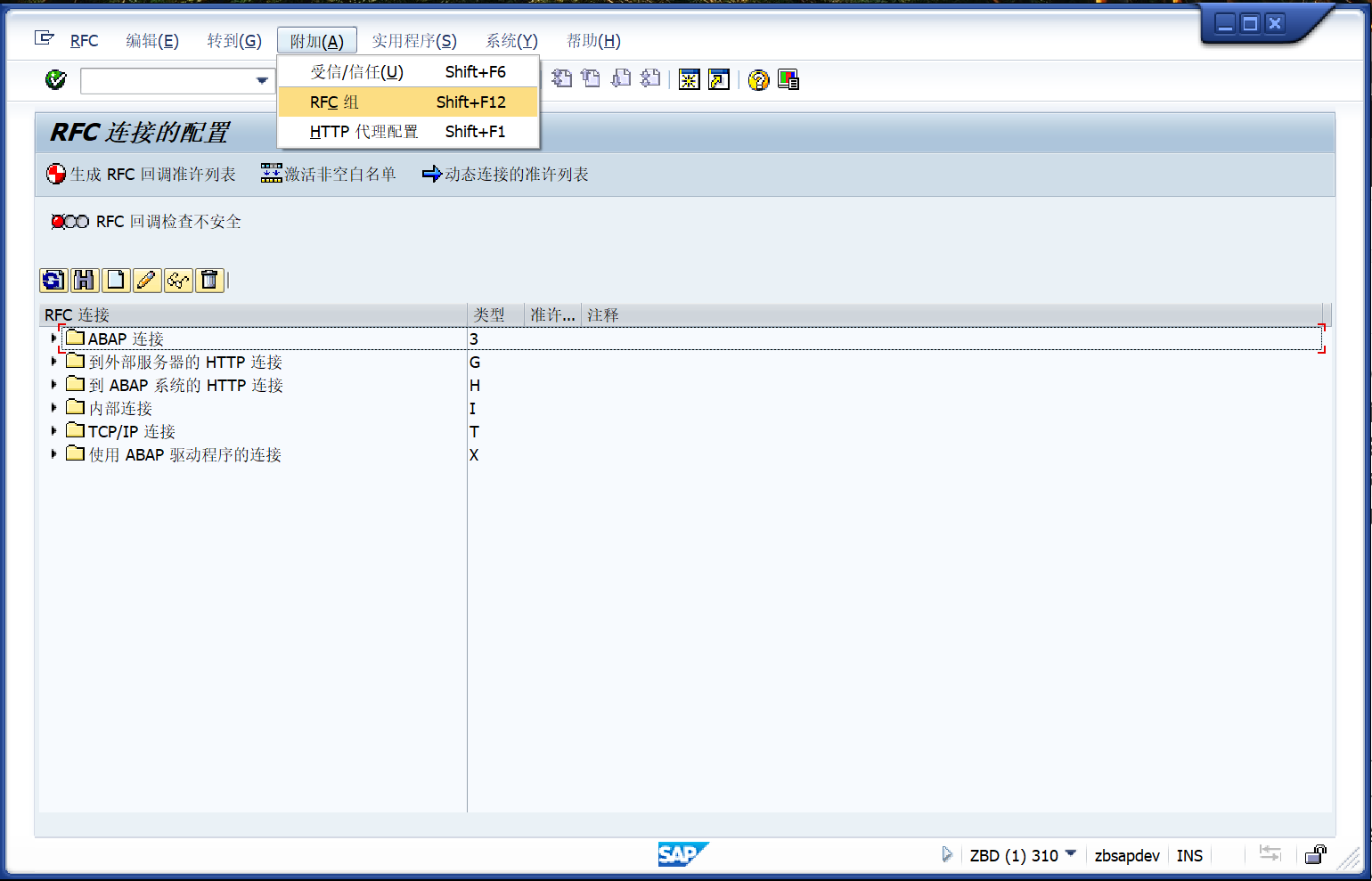Click type value X in the table
Viewport: 1372px width, 881px height.
pyautogui.click(x=474, y=455)
